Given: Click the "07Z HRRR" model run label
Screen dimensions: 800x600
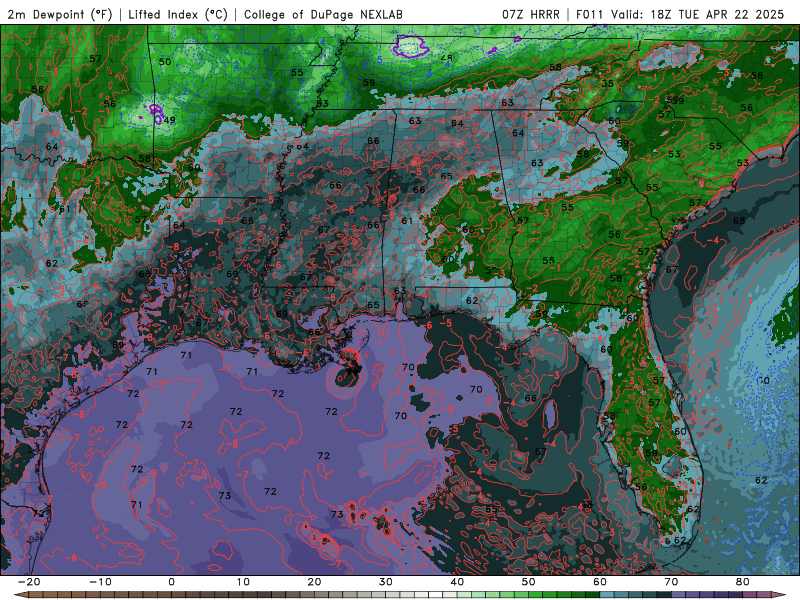Looking at the screenshot, I should coord(531,14).
